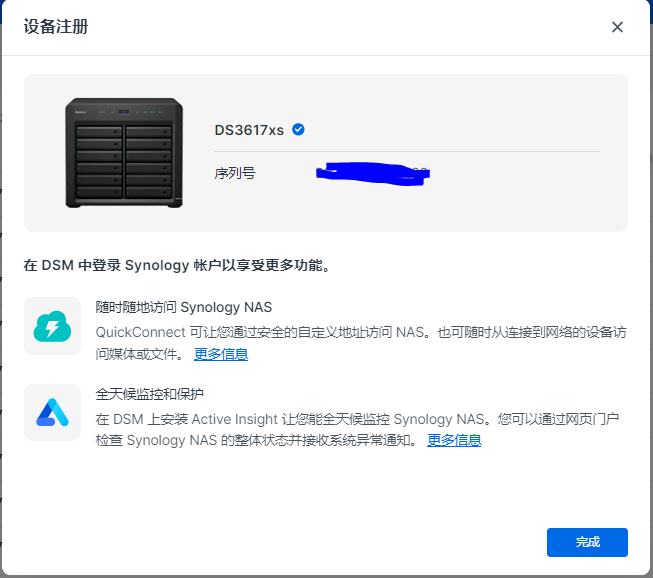Close the 设备注册 dialog with the X
Screen dimensions: 653x578
pyautogui.click(x=617, y=27)
